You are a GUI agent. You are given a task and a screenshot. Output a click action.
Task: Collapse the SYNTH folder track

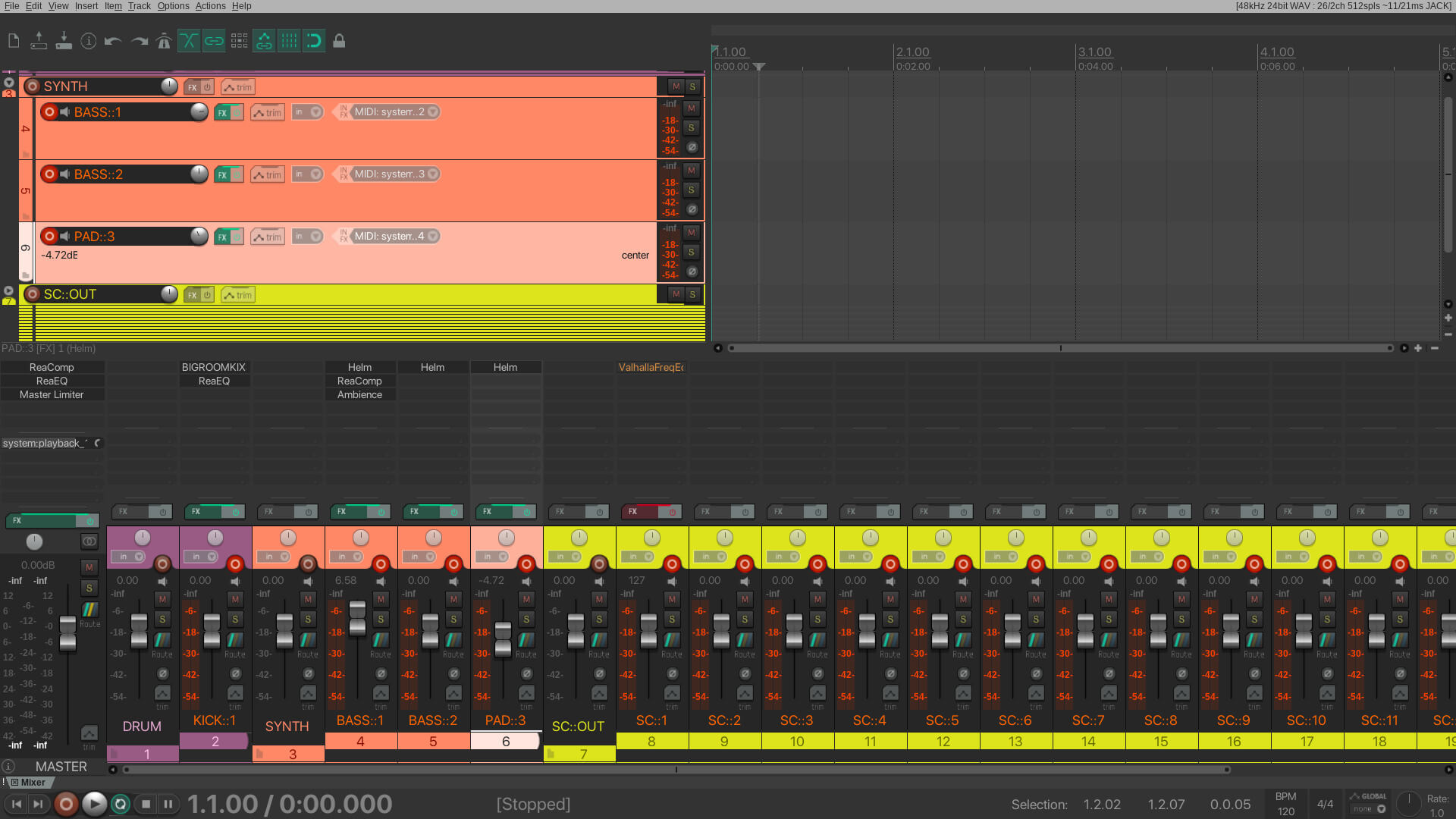[x=9, y=83]
